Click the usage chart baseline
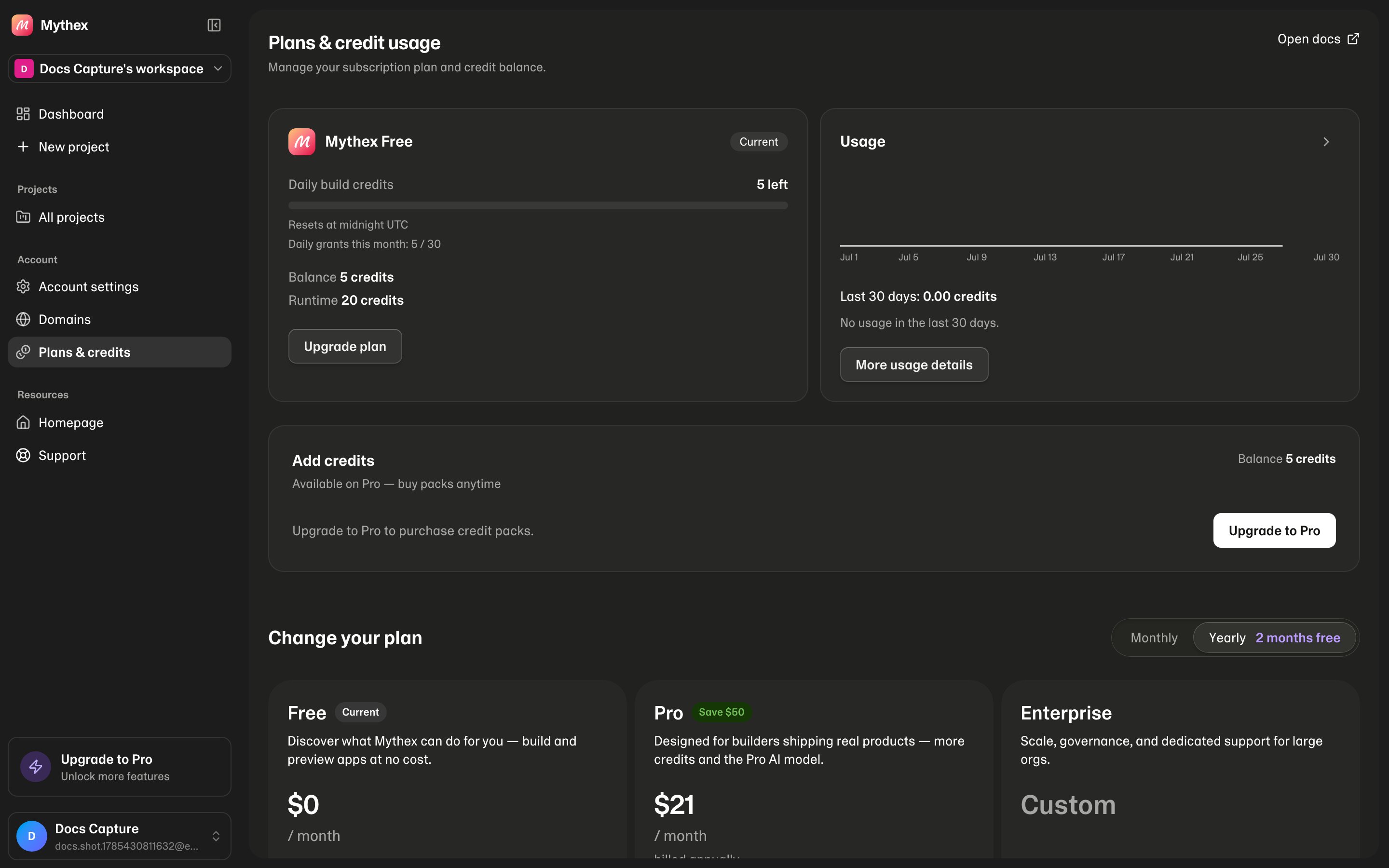 pos(1061,246)
